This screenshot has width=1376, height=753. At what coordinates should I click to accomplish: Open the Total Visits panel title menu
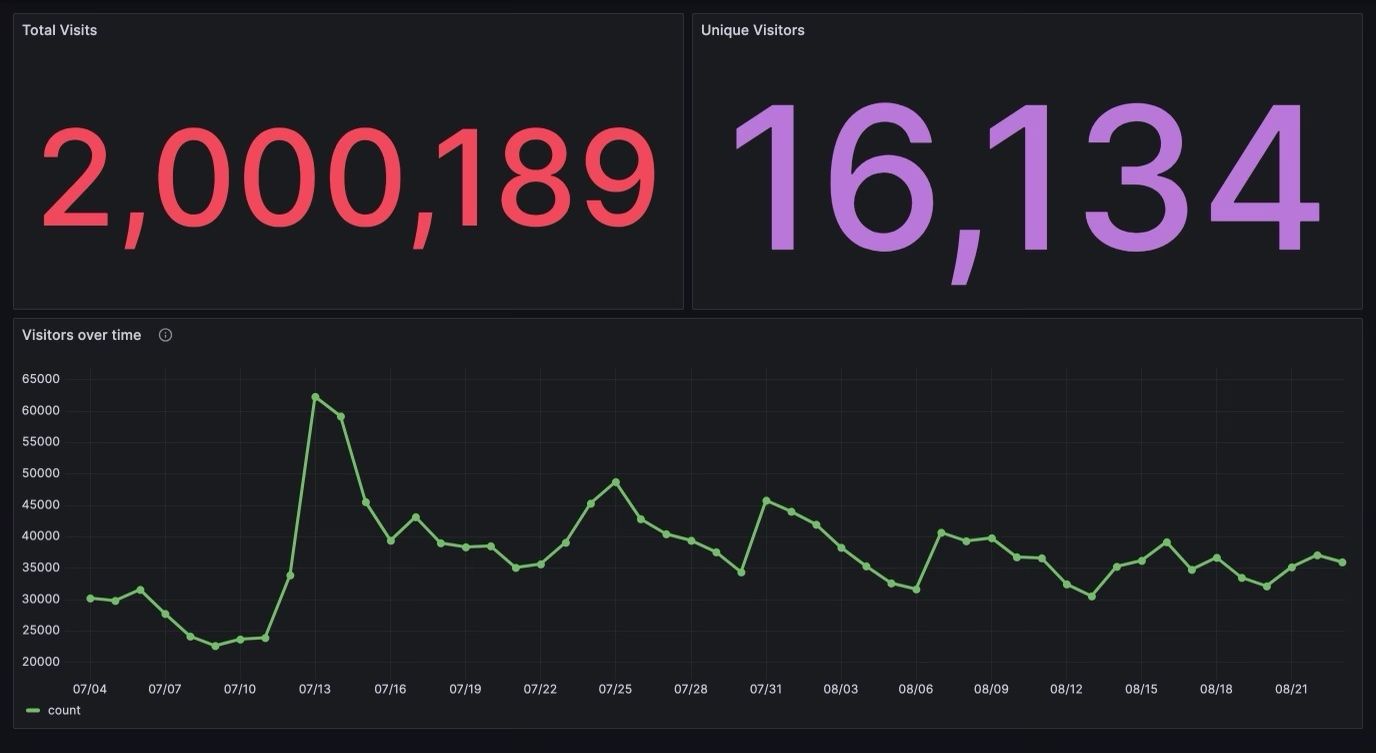(x=60, y=30)
